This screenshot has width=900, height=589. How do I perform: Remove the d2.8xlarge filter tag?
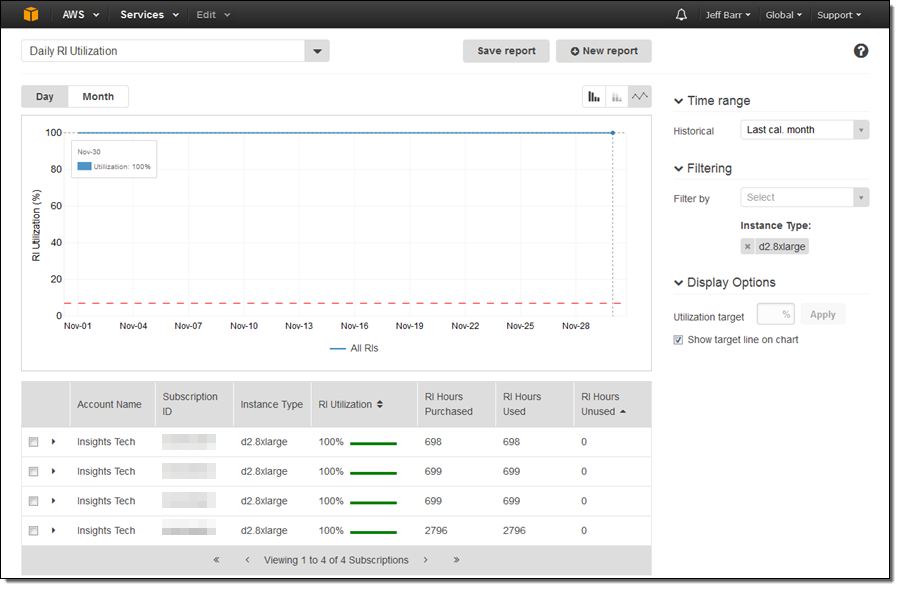[x=748, y=247]
